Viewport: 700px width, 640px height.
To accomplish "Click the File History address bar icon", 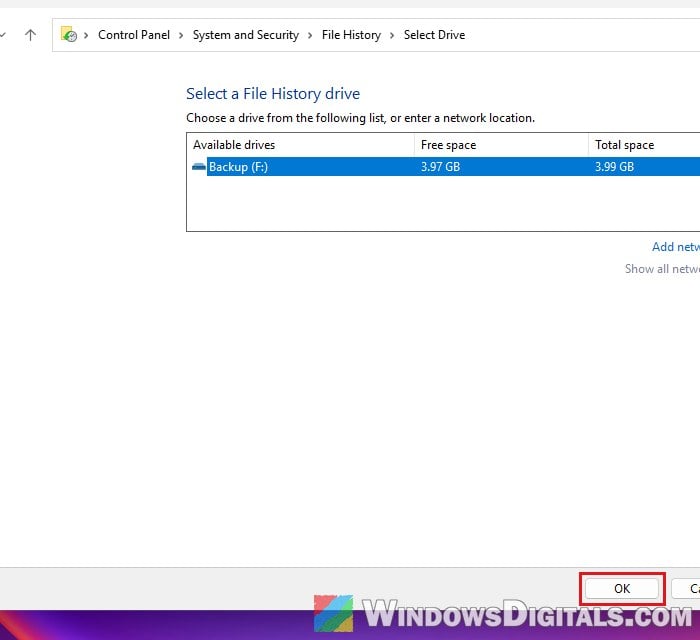I will [x=69, y=34].
